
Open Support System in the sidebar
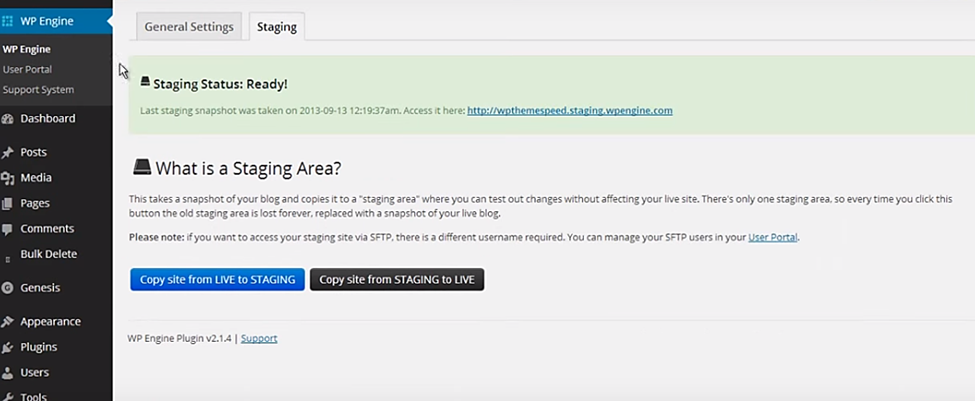[x=38, y=90]
